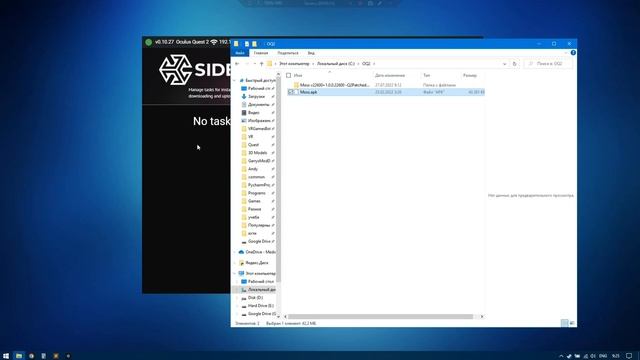The width and height of the screenshot is (640, 360).
Task: Click the Wi-Fi icon in SideQuest's header
Action: click(214, 42)
